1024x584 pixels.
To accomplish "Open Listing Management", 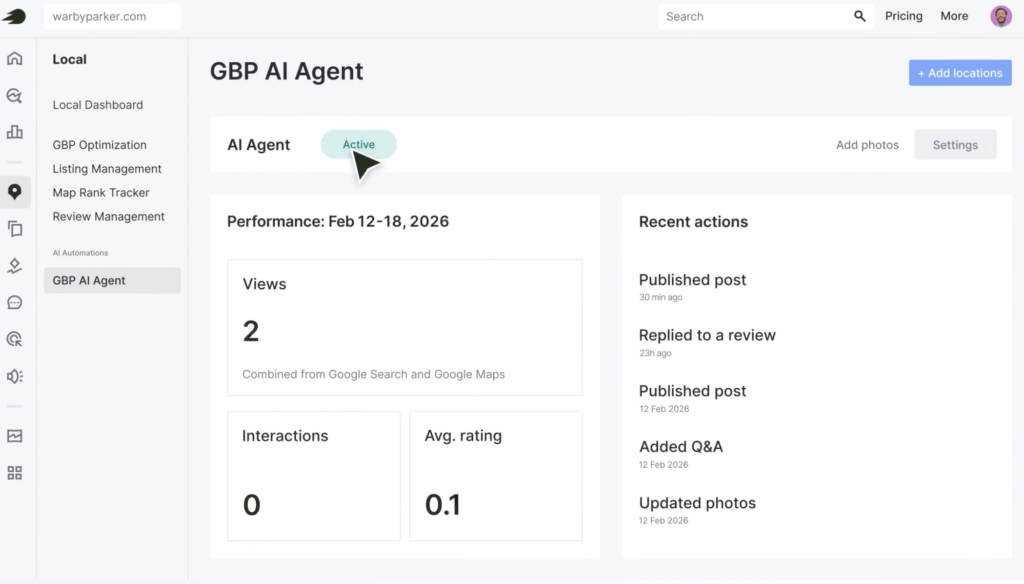I will (106, 169).
